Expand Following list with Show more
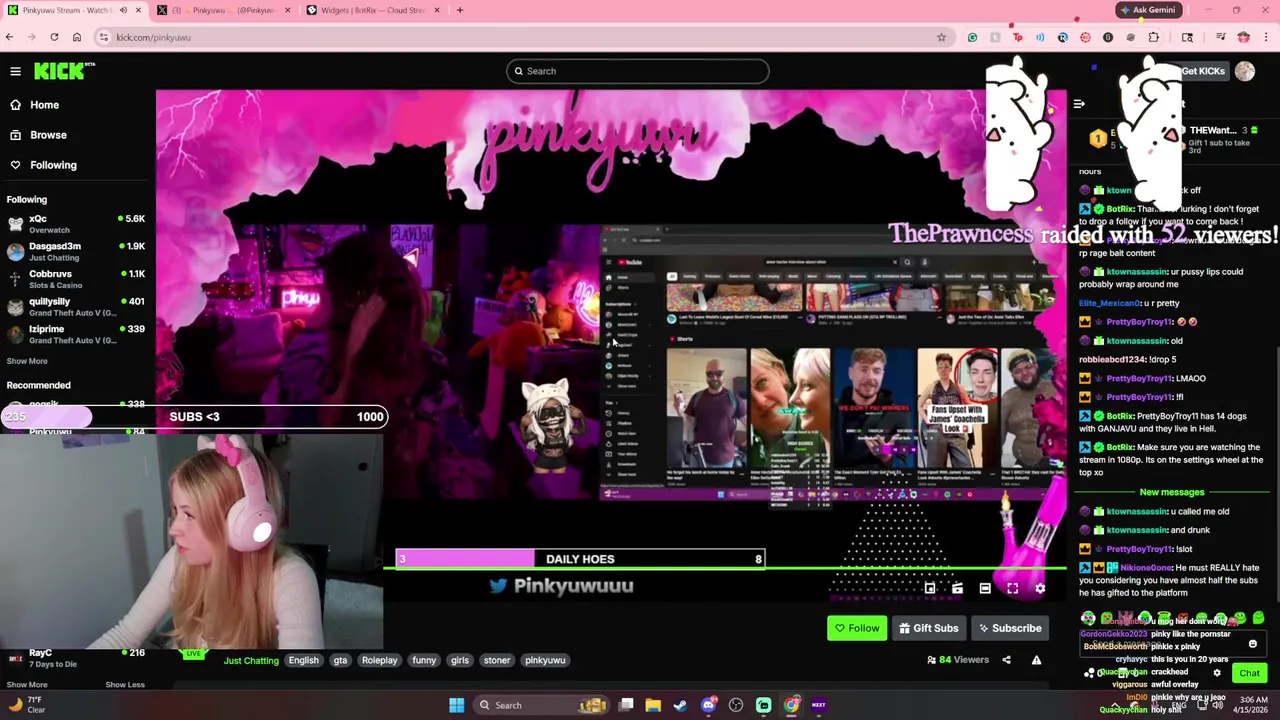The image size is (1280, 720). point(27,361)
